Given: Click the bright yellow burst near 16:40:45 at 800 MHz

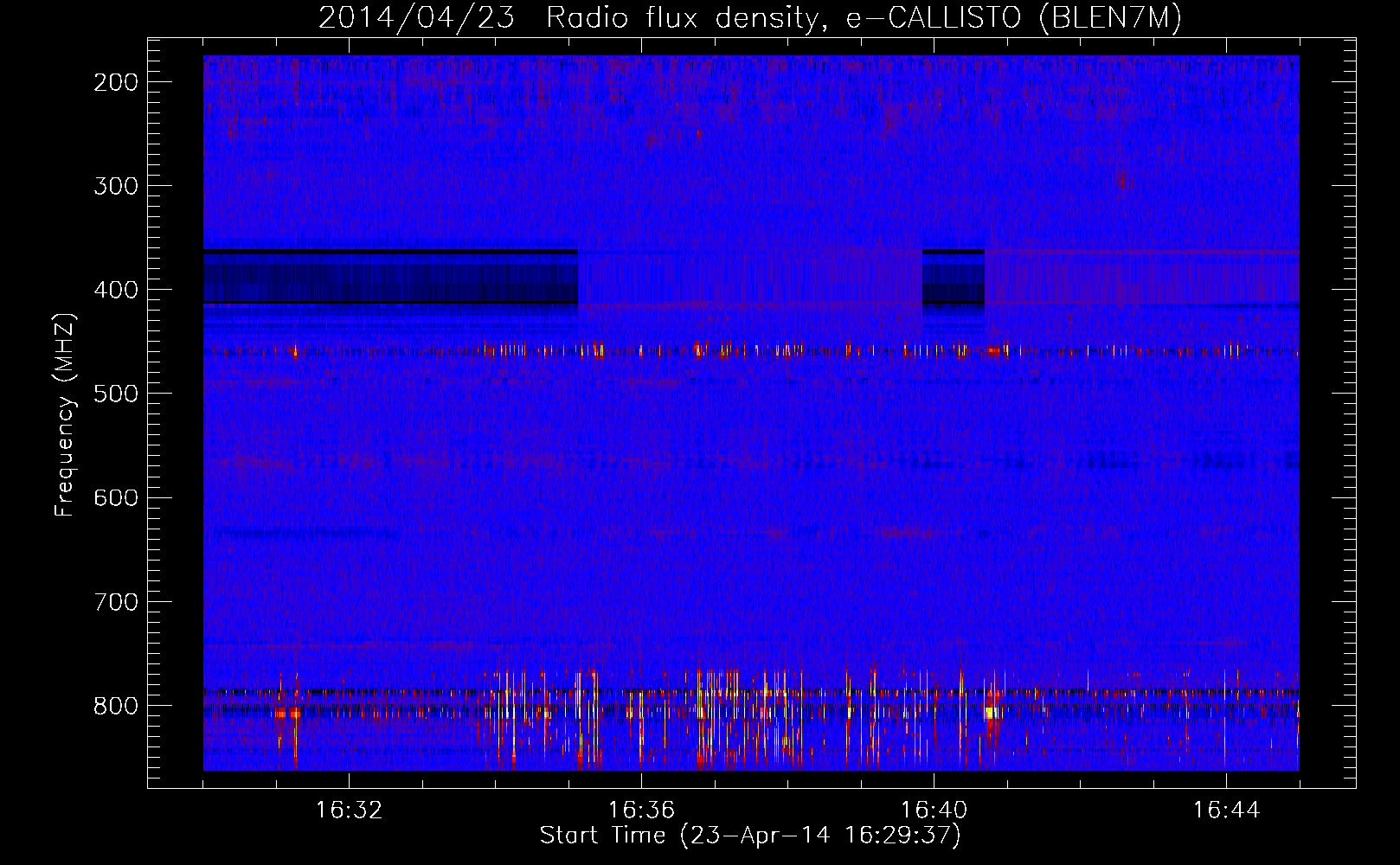Looking at the screenshot, I should 991,712.
